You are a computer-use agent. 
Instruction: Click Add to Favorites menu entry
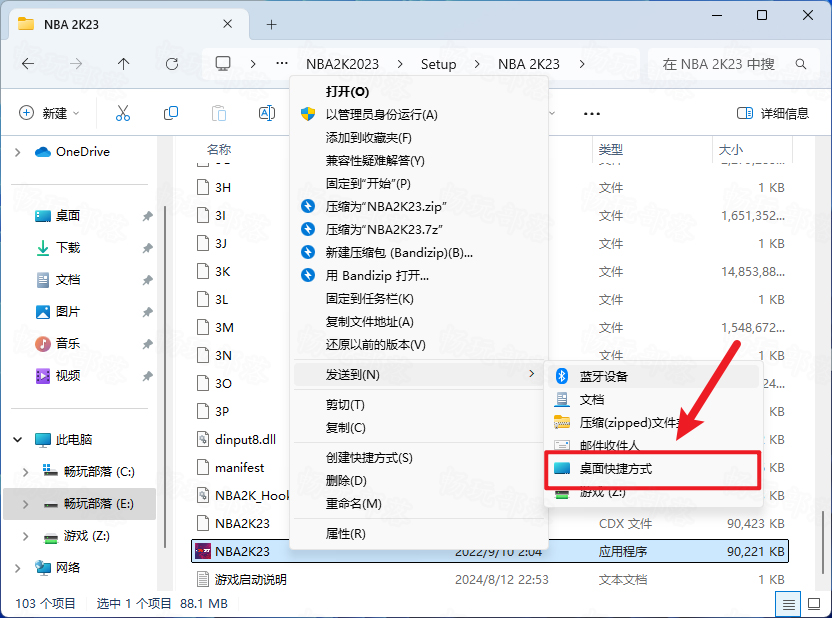point(419,138)
